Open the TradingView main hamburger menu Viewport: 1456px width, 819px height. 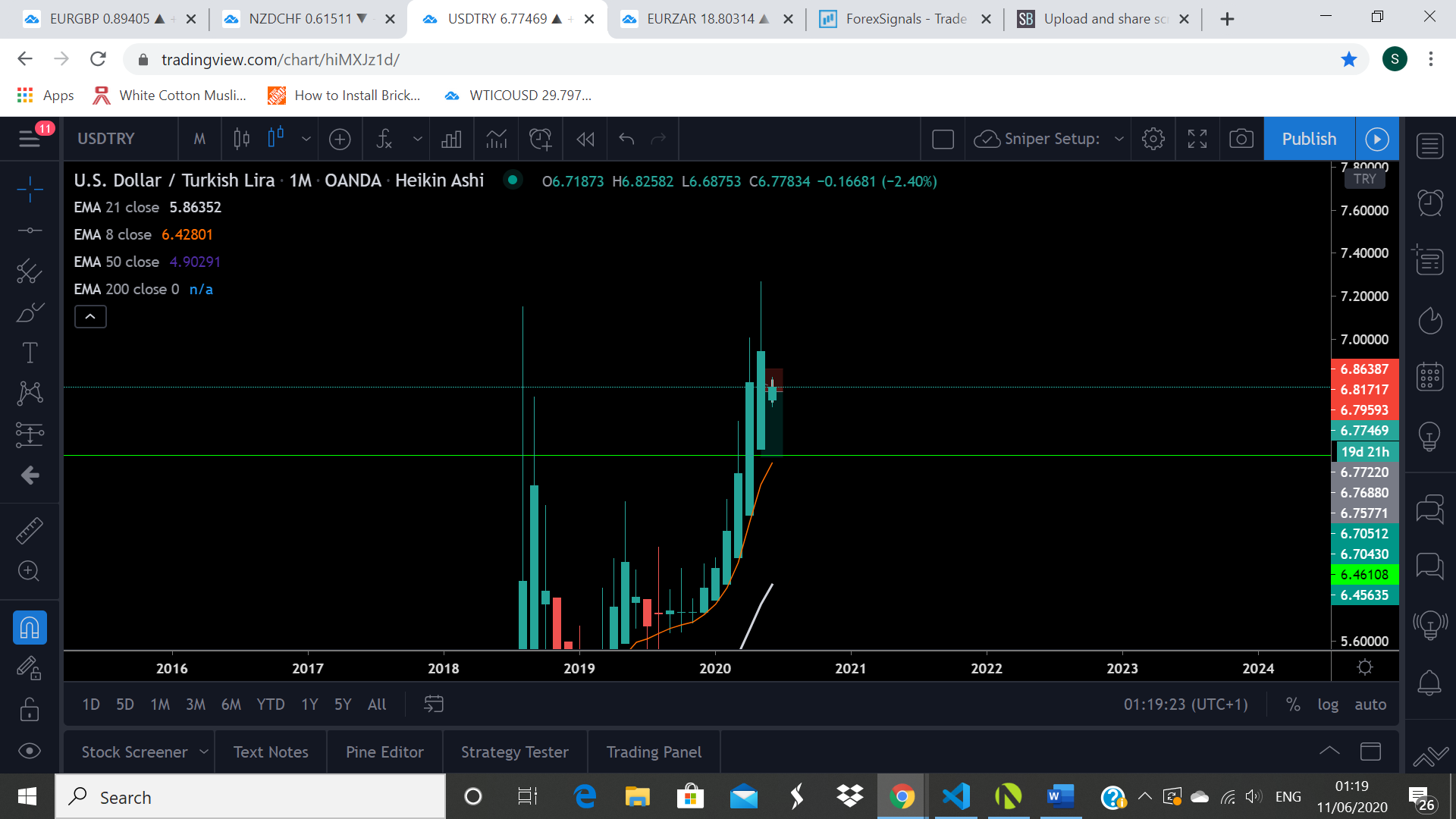click(30, 139)
